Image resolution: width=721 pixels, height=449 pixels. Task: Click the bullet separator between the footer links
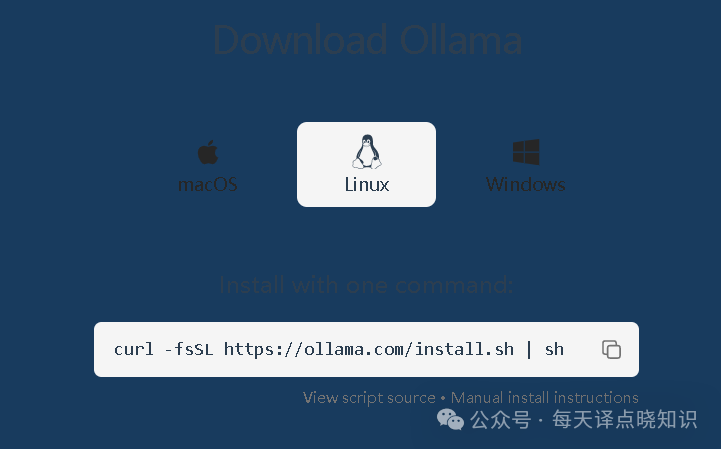443,398
